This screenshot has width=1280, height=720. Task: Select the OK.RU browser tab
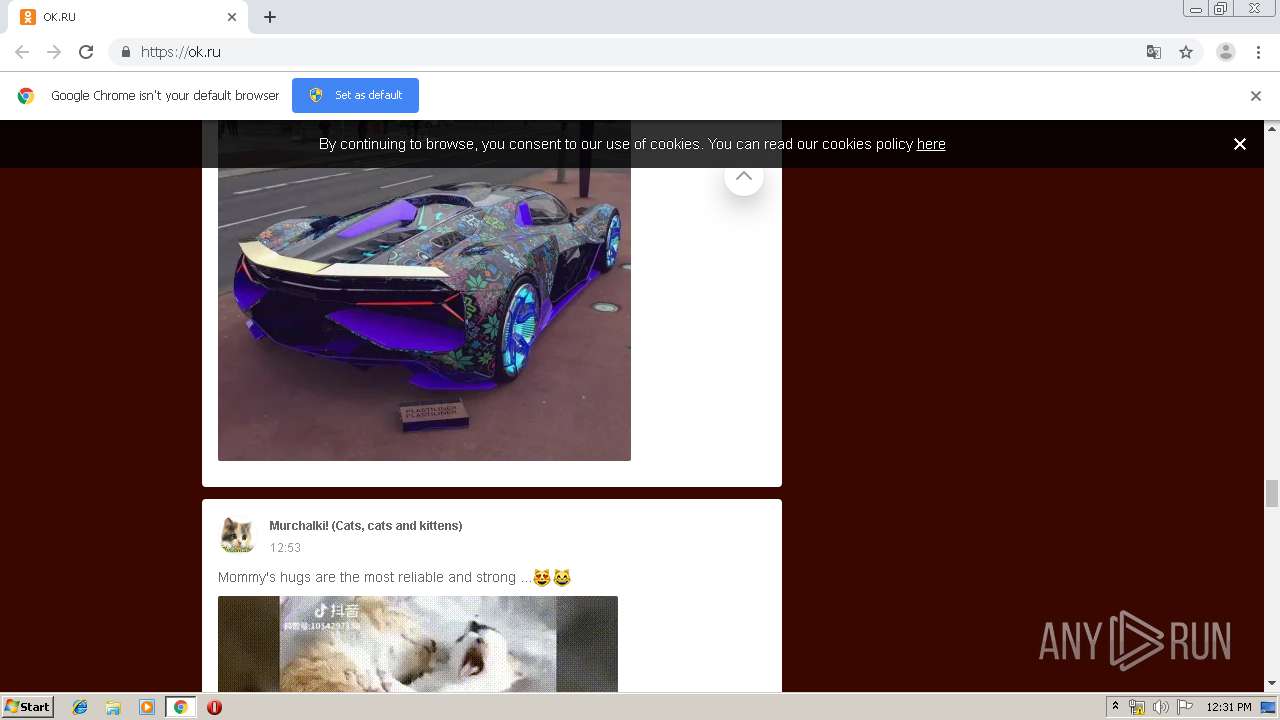coord(130,17)
